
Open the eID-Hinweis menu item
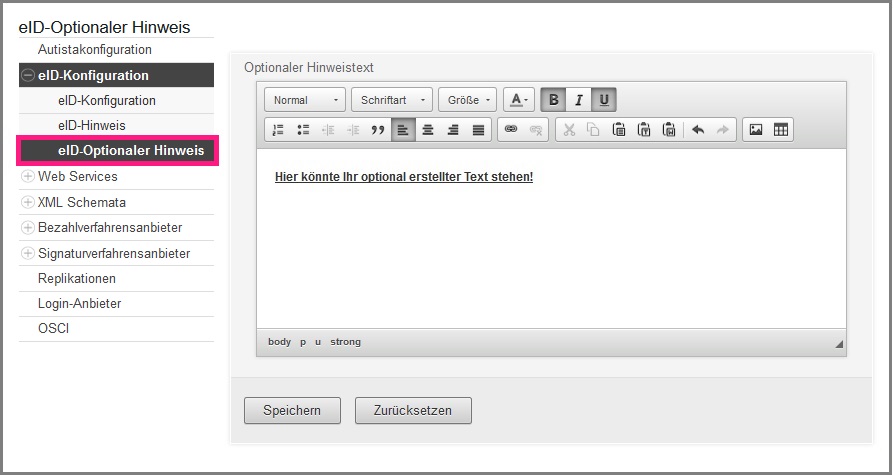[x=92, y=126]
